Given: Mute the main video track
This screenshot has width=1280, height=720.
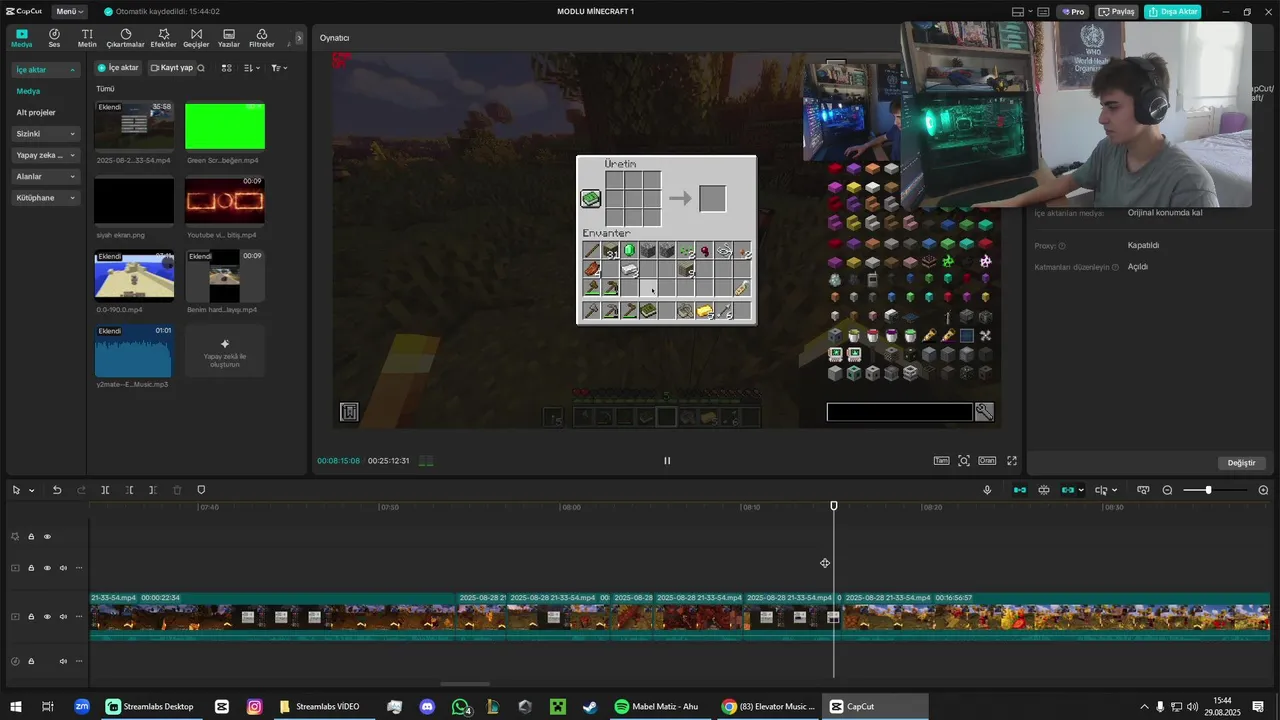Looking at the screenshot, I should [63, 617].
